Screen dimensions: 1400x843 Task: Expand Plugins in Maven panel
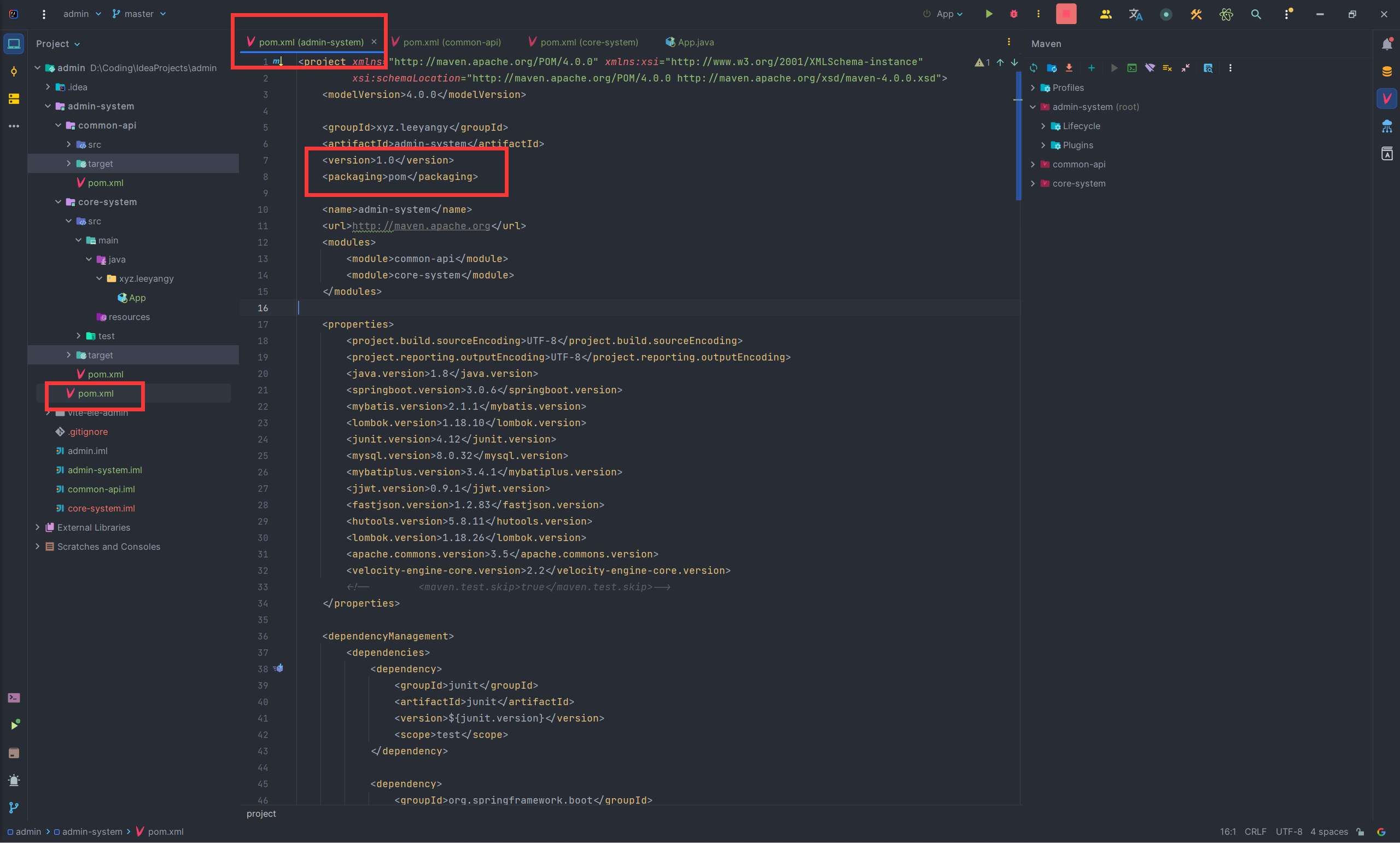[x=1043, y=146]
